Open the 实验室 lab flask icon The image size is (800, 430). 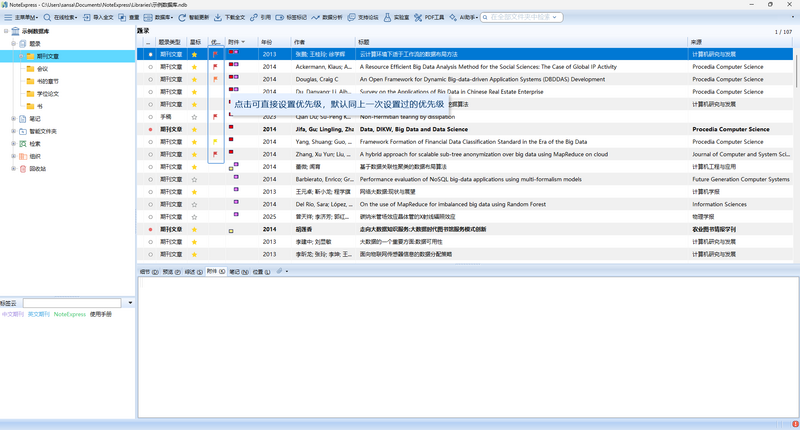tap(387, 17)
